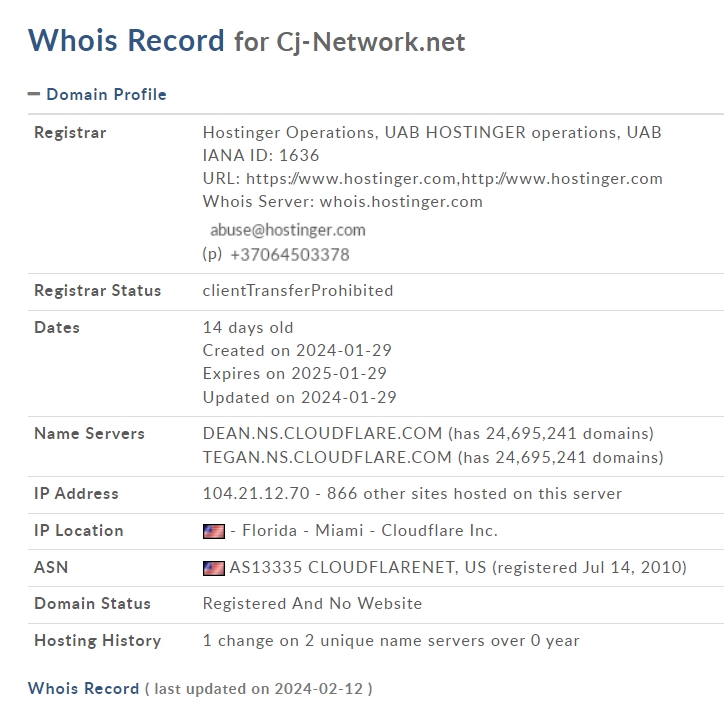Click the AS13335 CLOUDFLARENET ASN text
724x703 pixels.
coord(458,567)
